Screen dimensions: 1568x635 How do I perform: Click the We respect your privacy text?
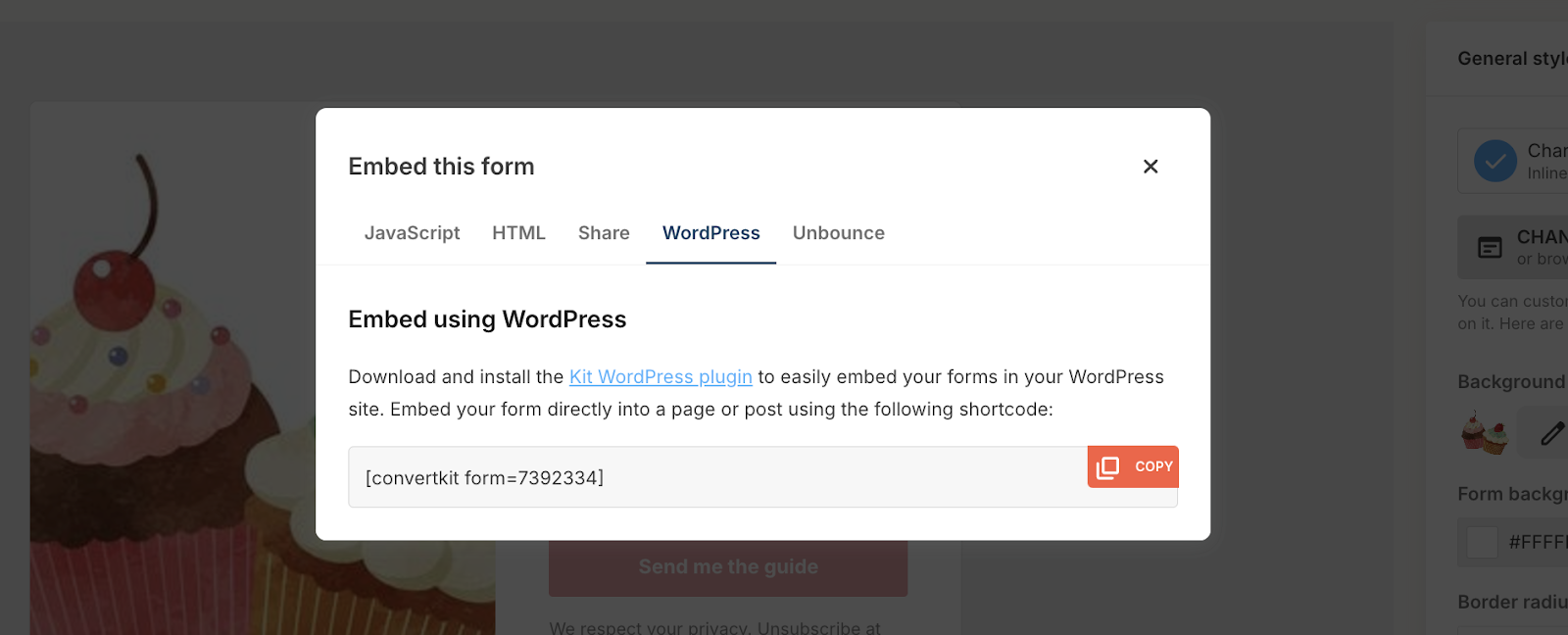[714, 627]
